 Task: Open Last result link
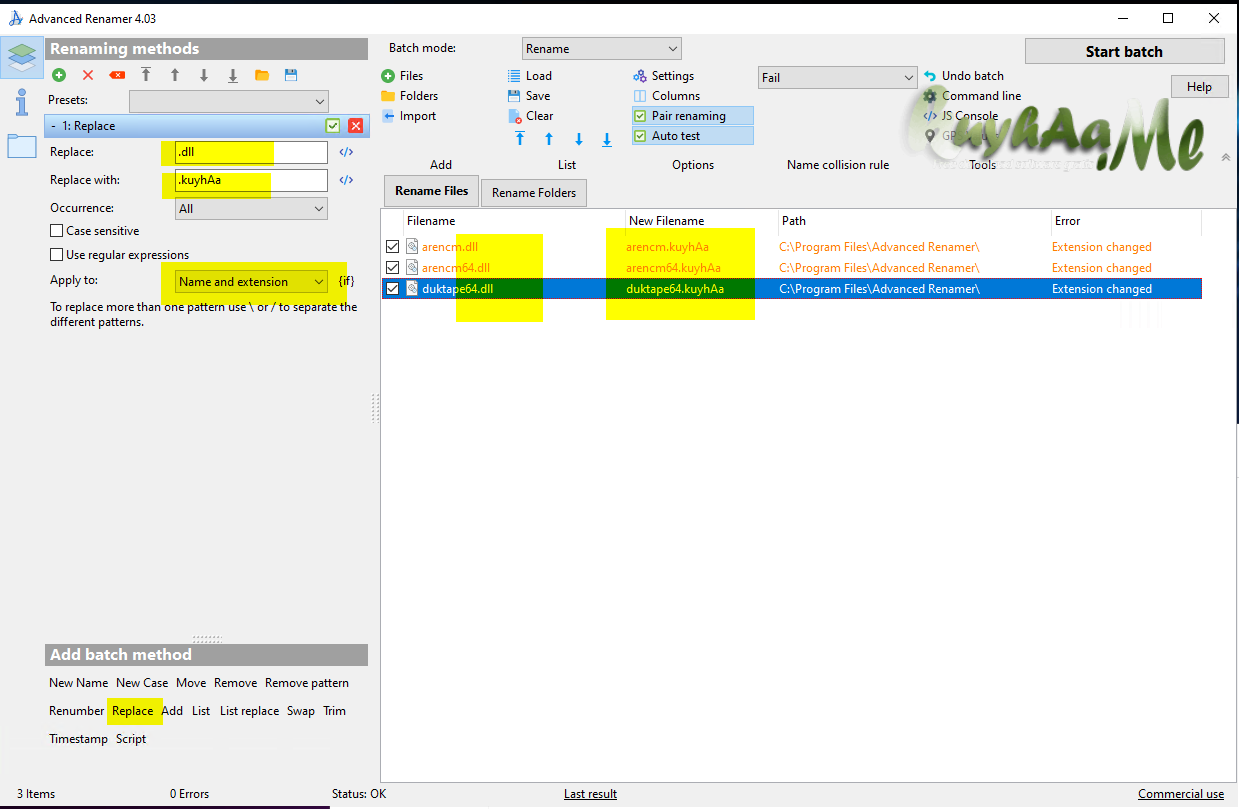click(590, 794)
